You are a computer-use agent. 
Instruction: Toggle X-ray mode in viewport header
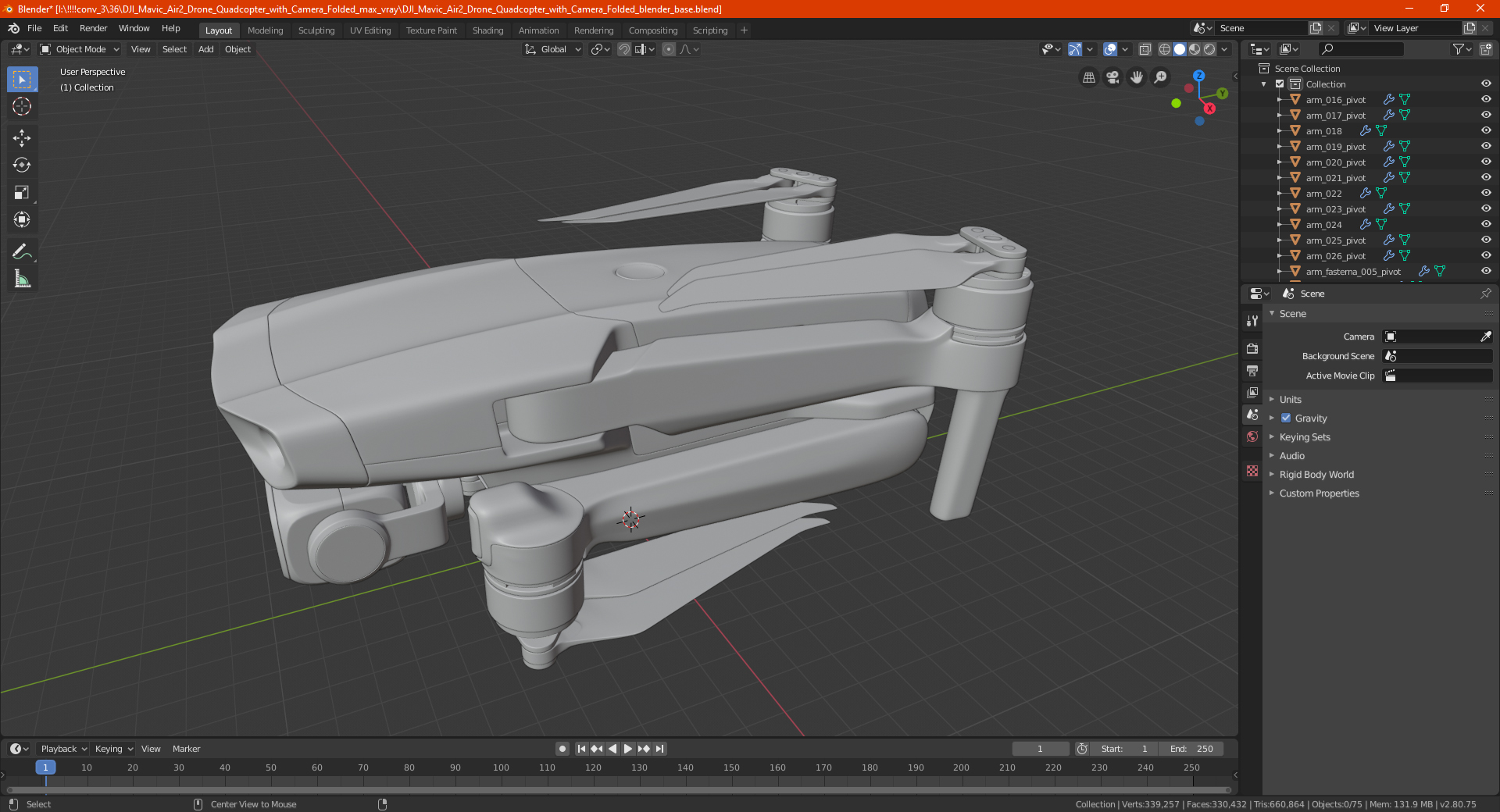point(1145,49)
